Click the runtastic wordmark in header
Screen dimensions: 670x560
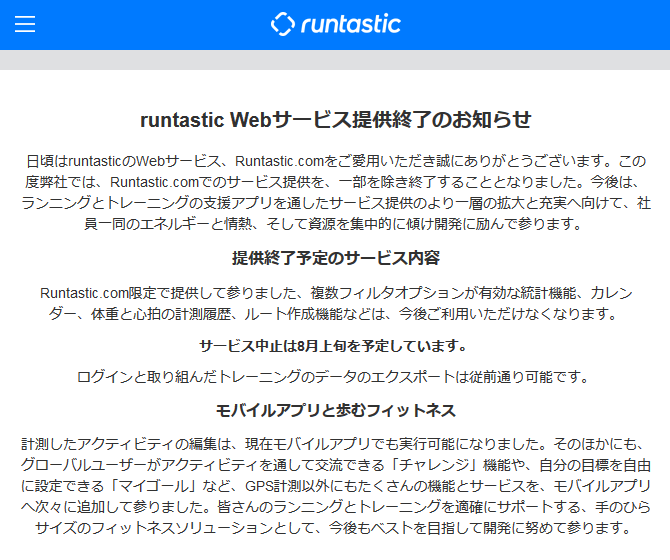[x=350, y=24]
